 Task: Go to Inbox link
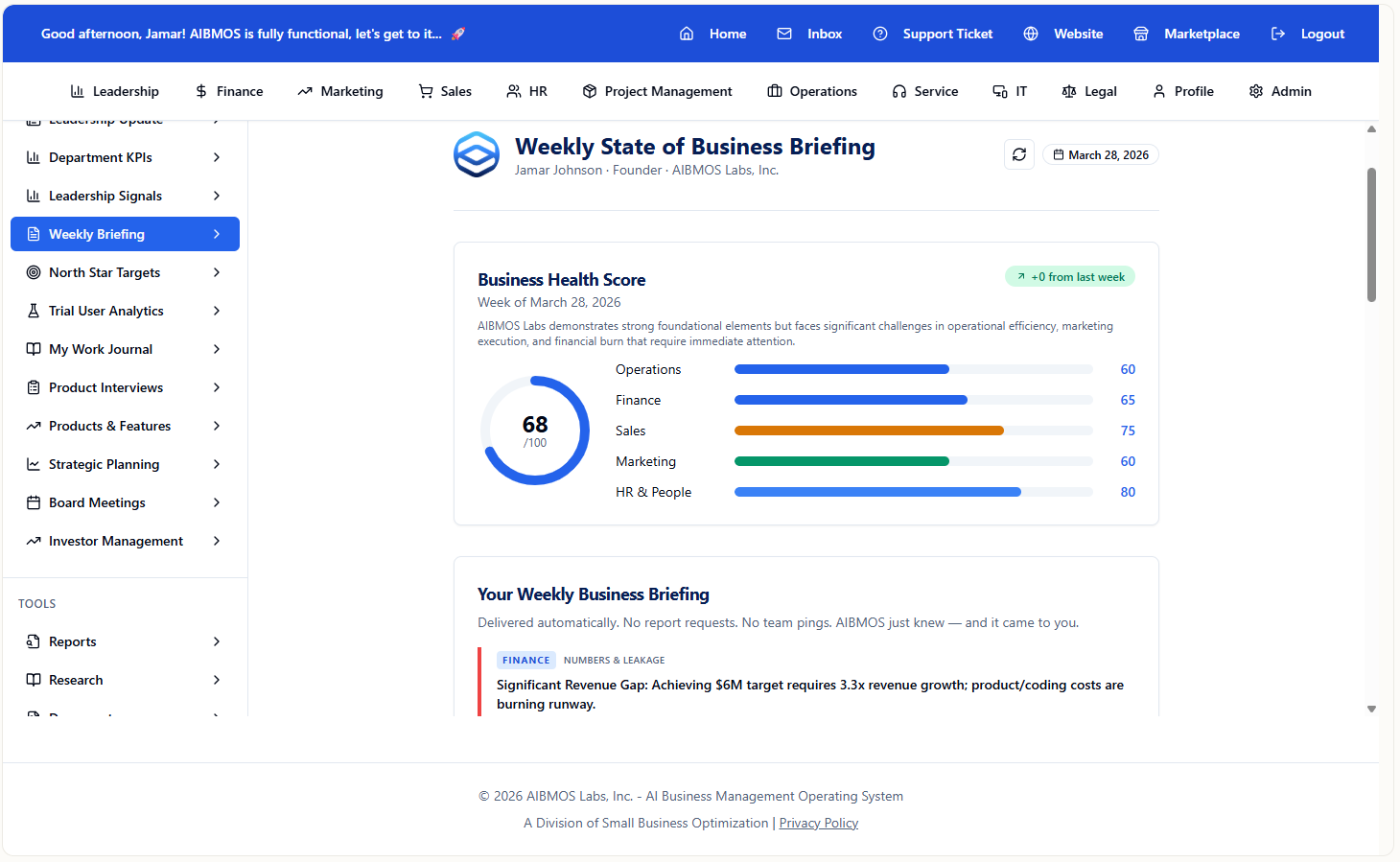pos(809,34)
